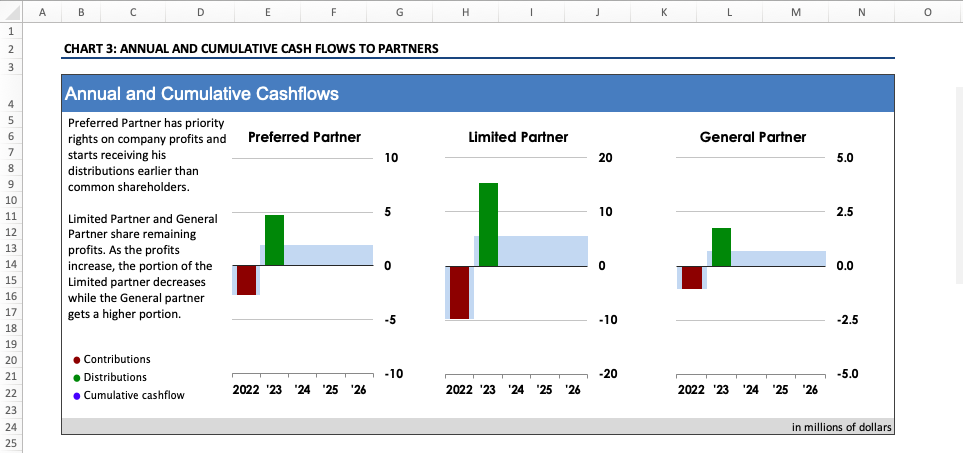Select column B header
Image resolution: width=963 pixels, height=453 pixels.
[80, 12]
